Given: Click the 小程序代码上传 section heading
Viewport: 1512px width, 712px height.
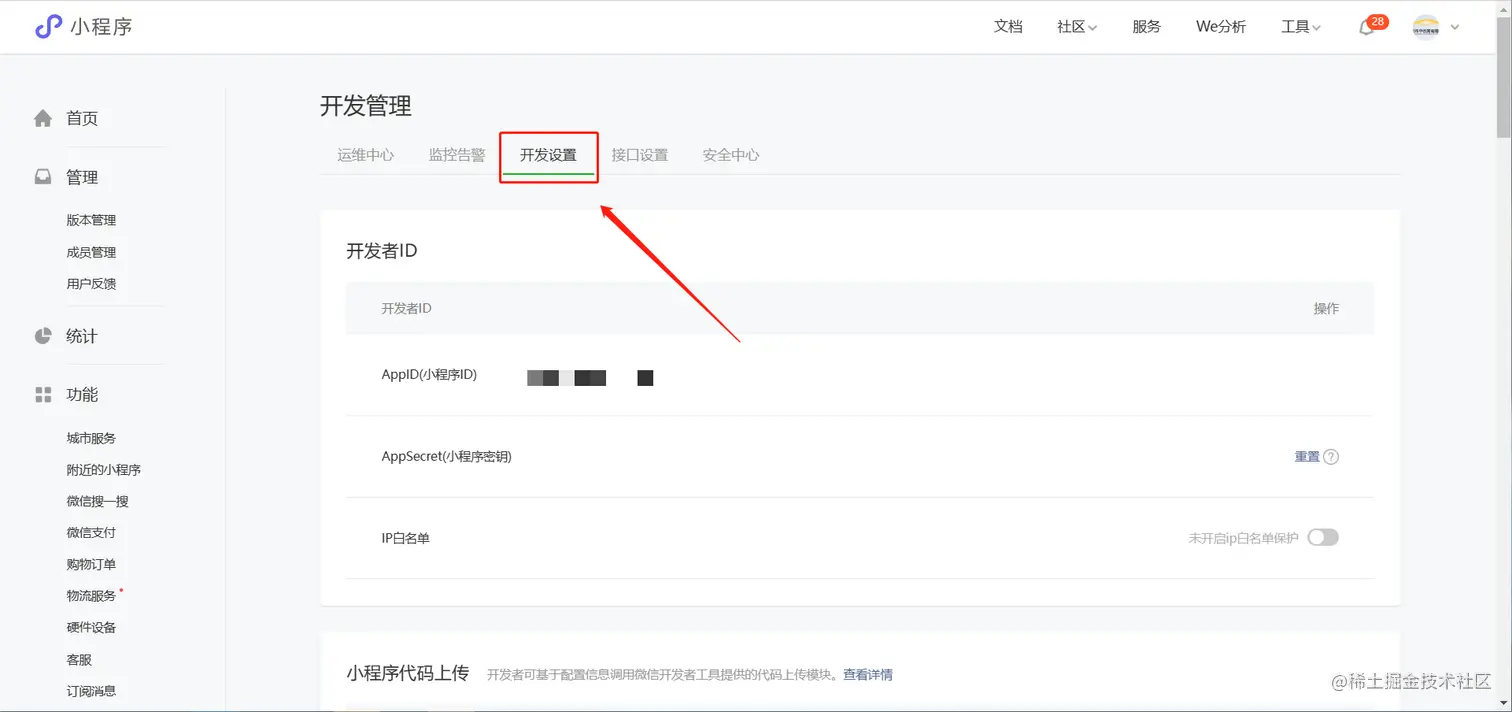Looking at the screenshot, I should 407,673.
